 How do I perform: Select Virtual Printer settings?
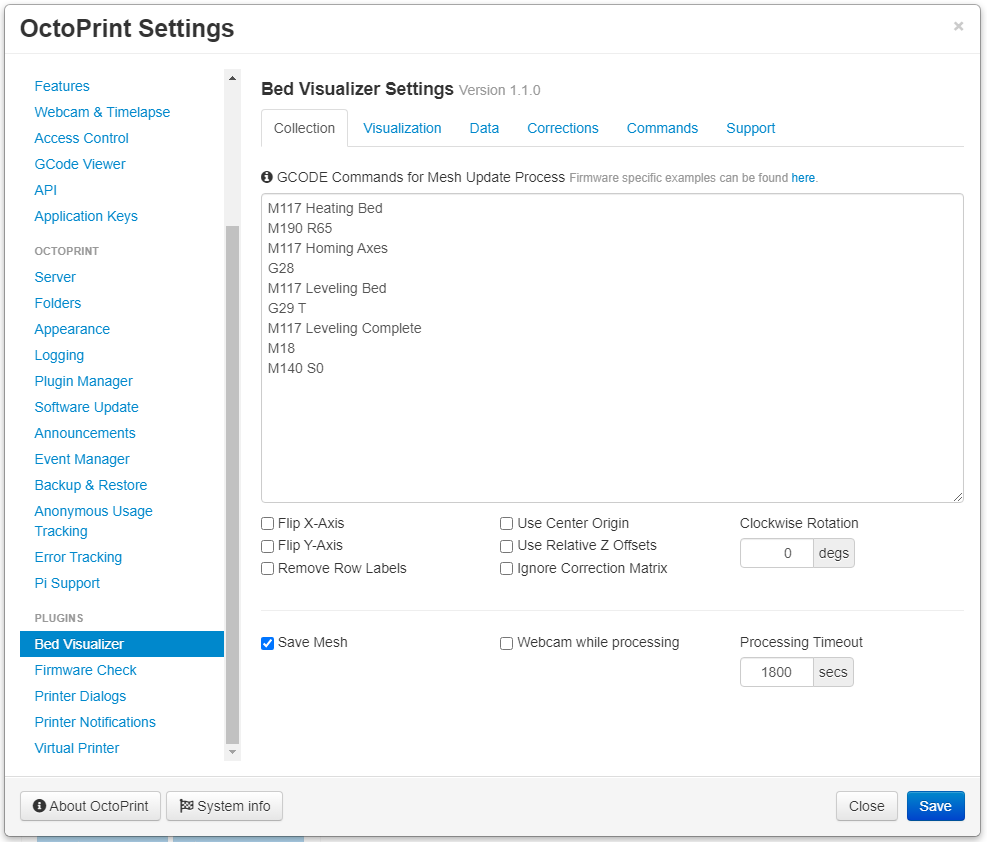pos(76,748)
